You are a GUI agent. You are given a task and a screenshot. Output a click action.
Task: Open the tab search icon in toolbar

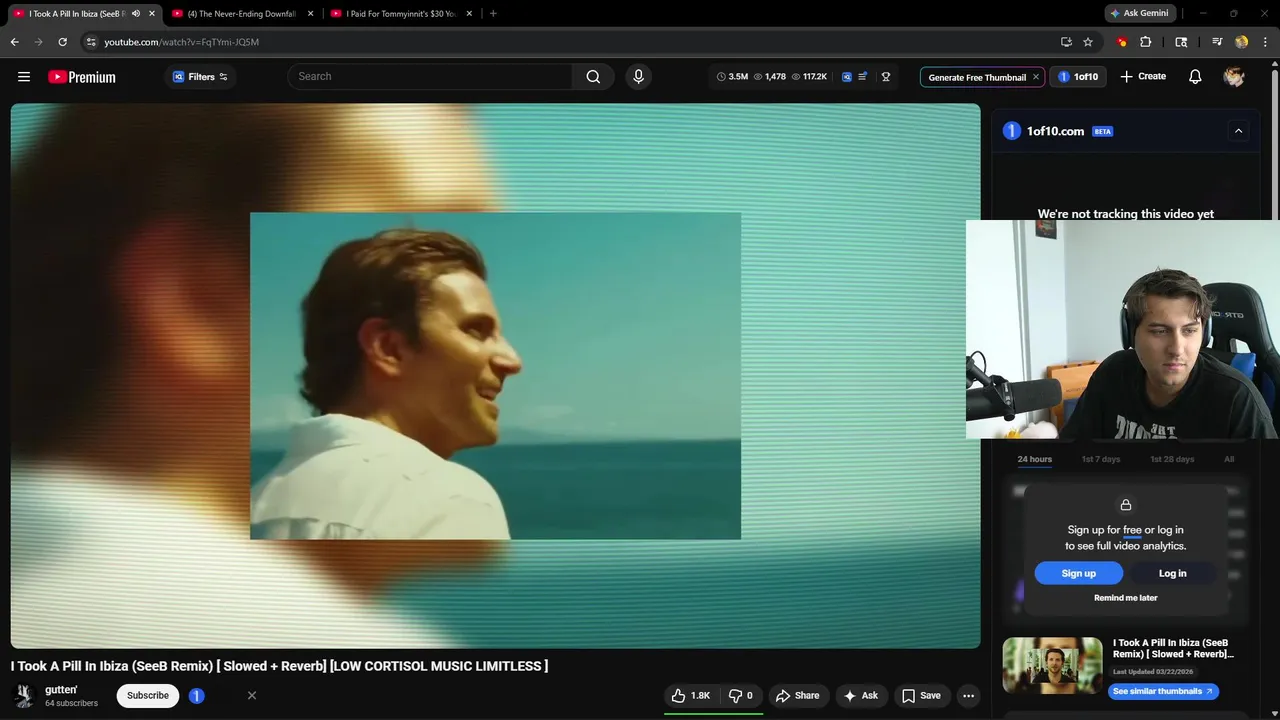(x=1181, y=42)
